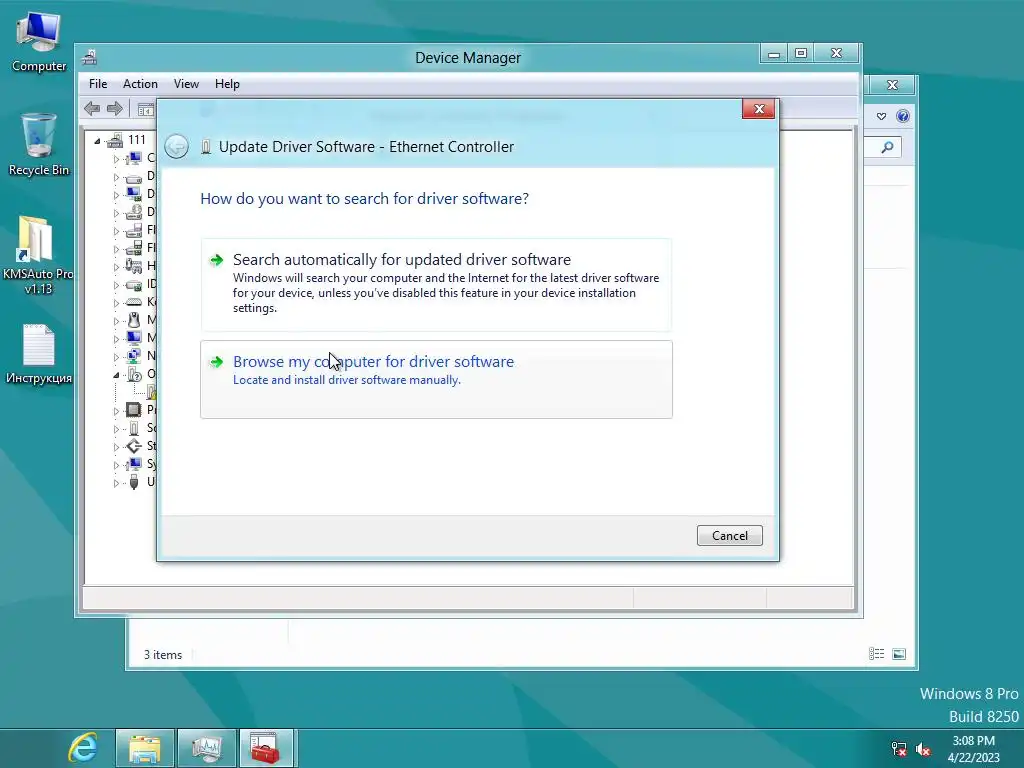The height and width of the screenshot is (768, 1024).
Task: Launch Internet Explorer from the taskbar
Action: coord(84,748)
